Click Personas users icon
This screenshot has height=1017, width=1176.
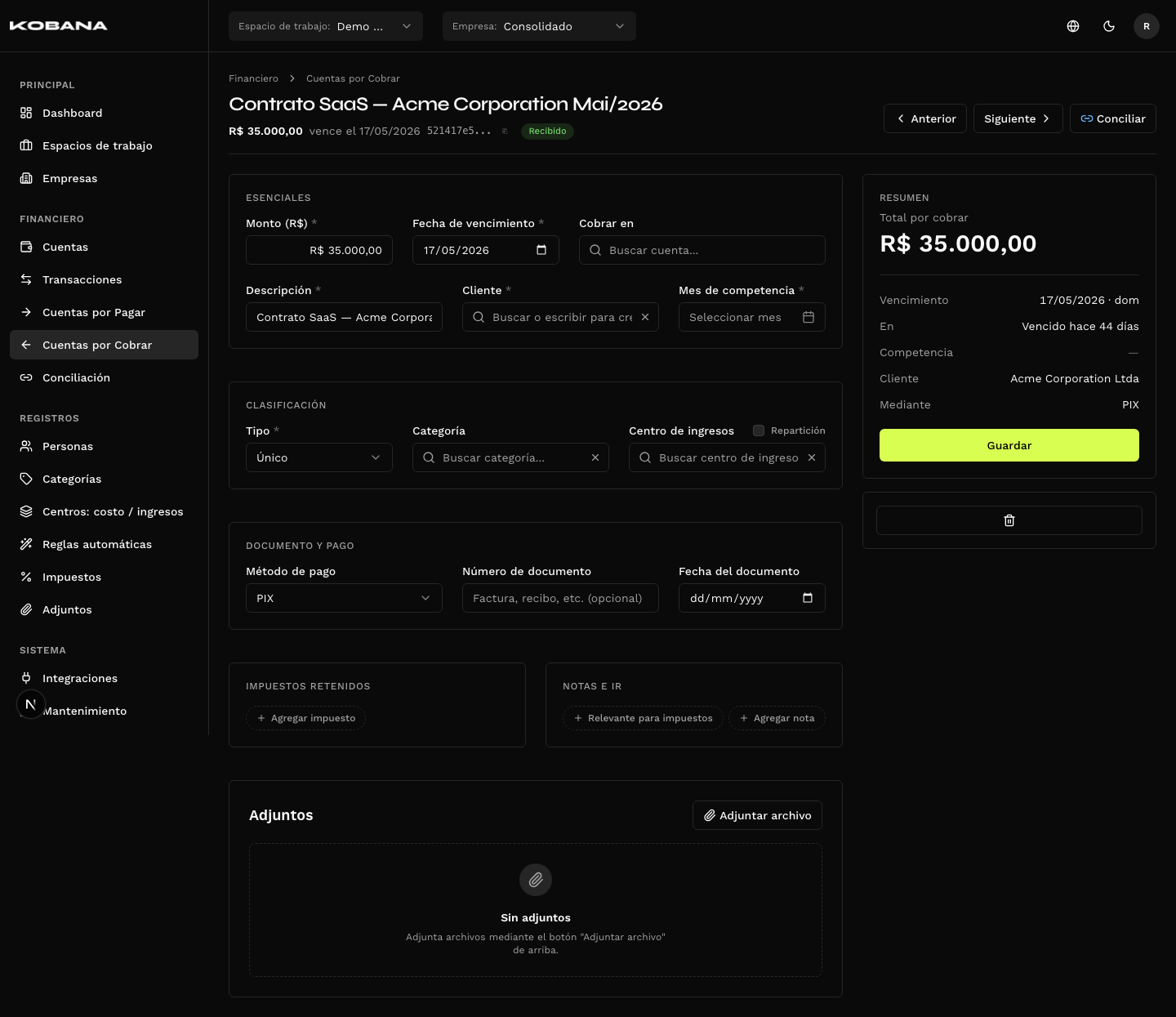point(26,446)
